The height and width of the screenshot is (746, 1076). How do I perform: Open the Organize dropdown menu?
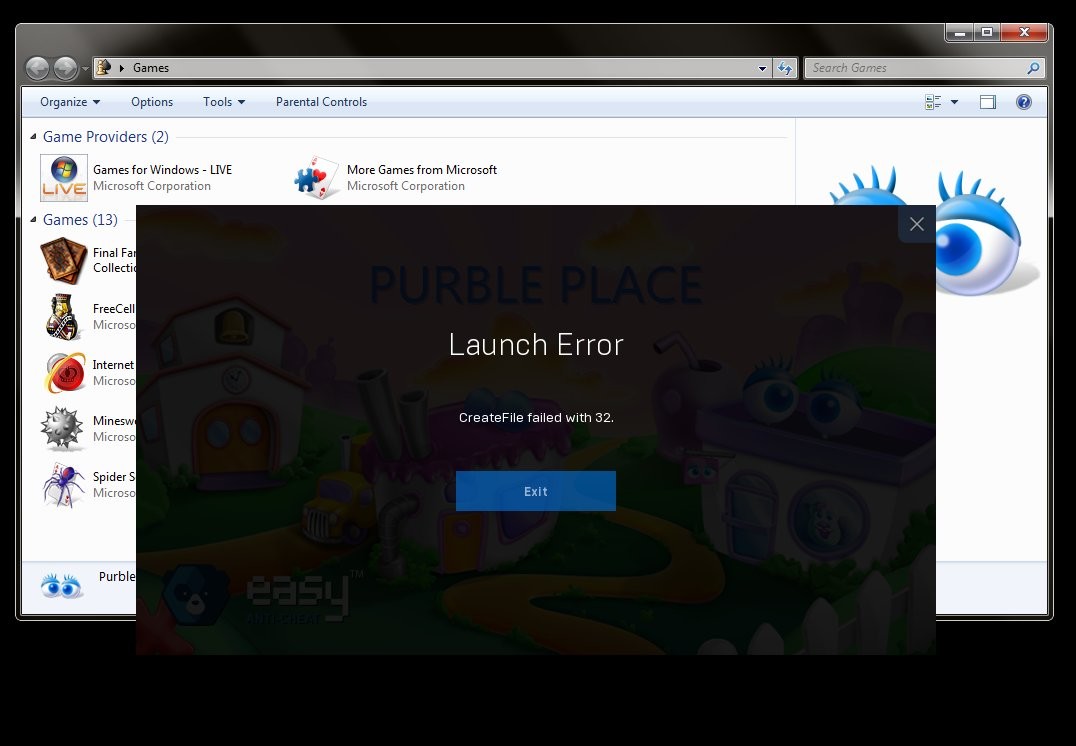click(70, 102)
